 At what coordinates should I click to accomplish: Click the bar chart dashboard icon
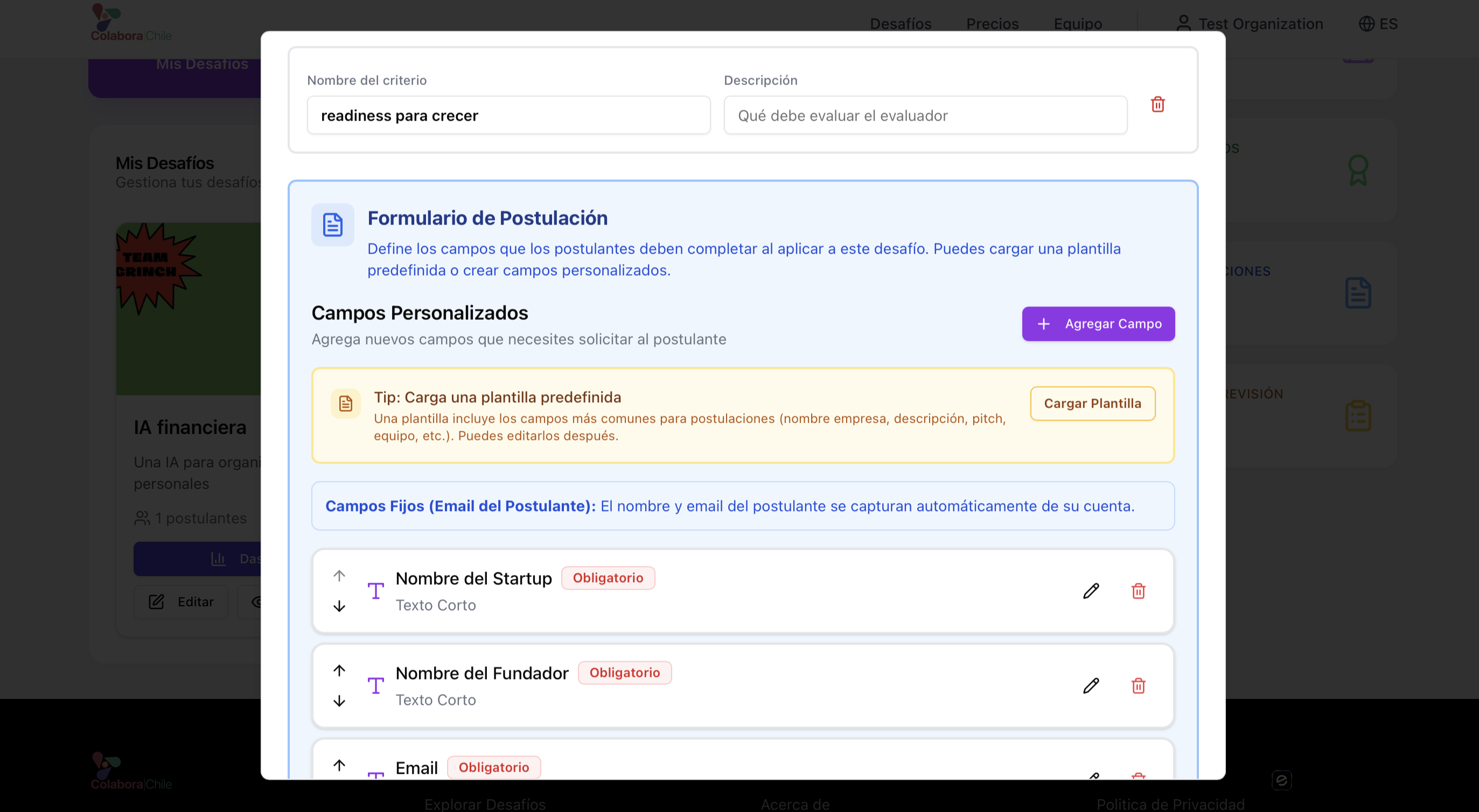(x=218, y=558)
